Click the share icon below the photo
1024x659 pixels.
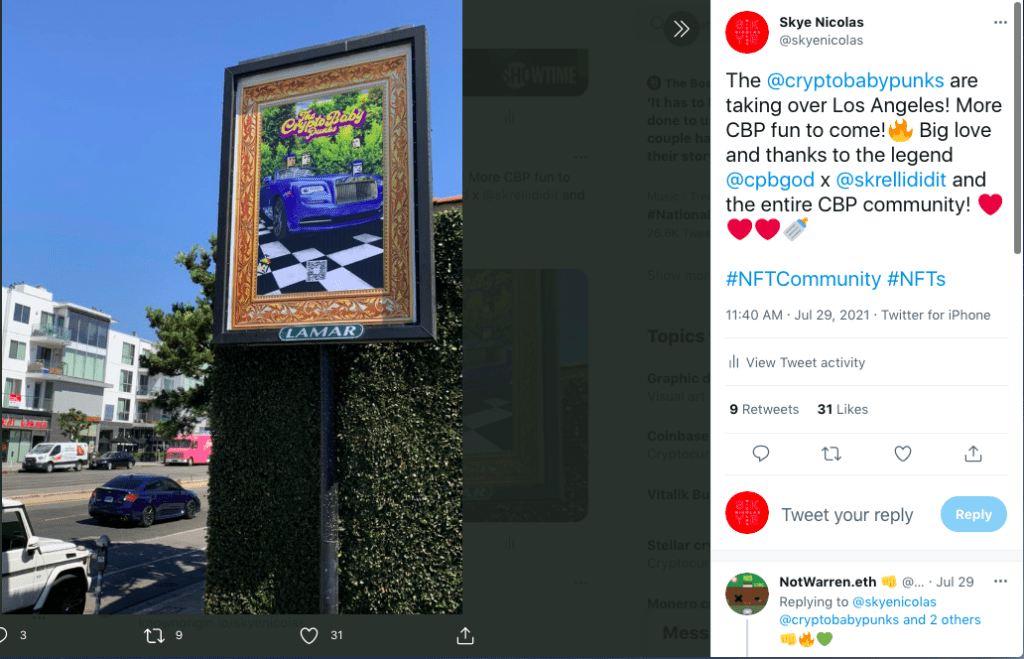(465, 635)
